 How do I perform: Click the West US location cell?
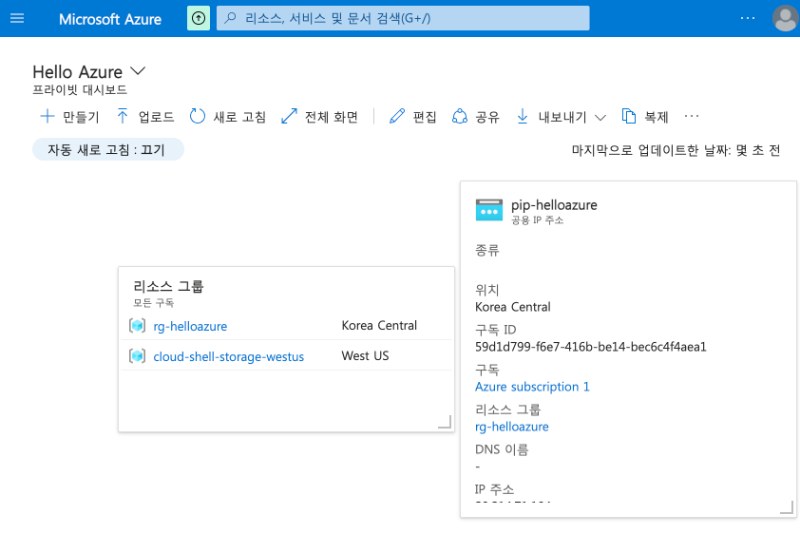click(365, 355)
